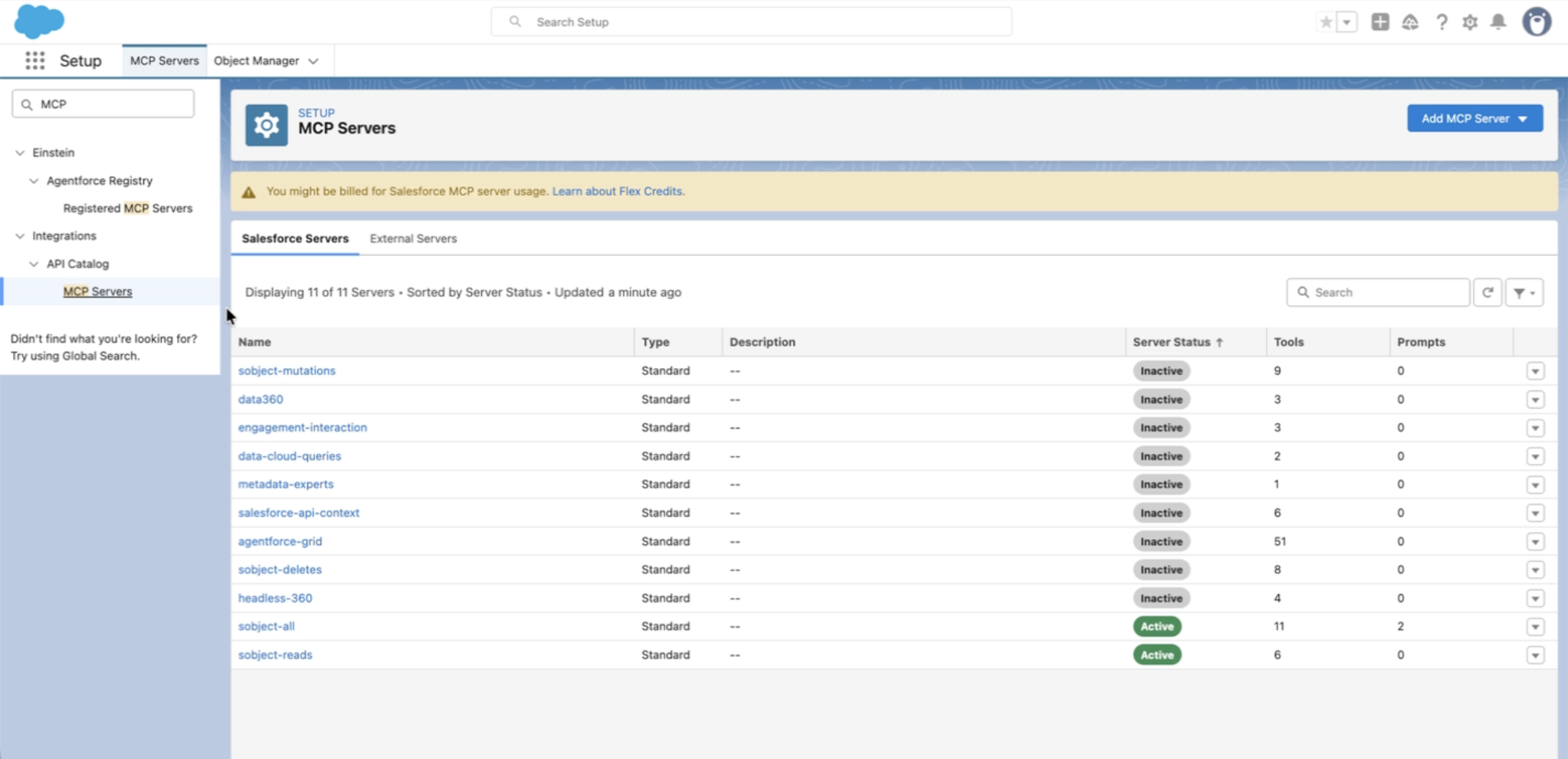Click the Inactive badge for agentforce-grid
The image size is (1568, 759).
(x=1161, y=541)
